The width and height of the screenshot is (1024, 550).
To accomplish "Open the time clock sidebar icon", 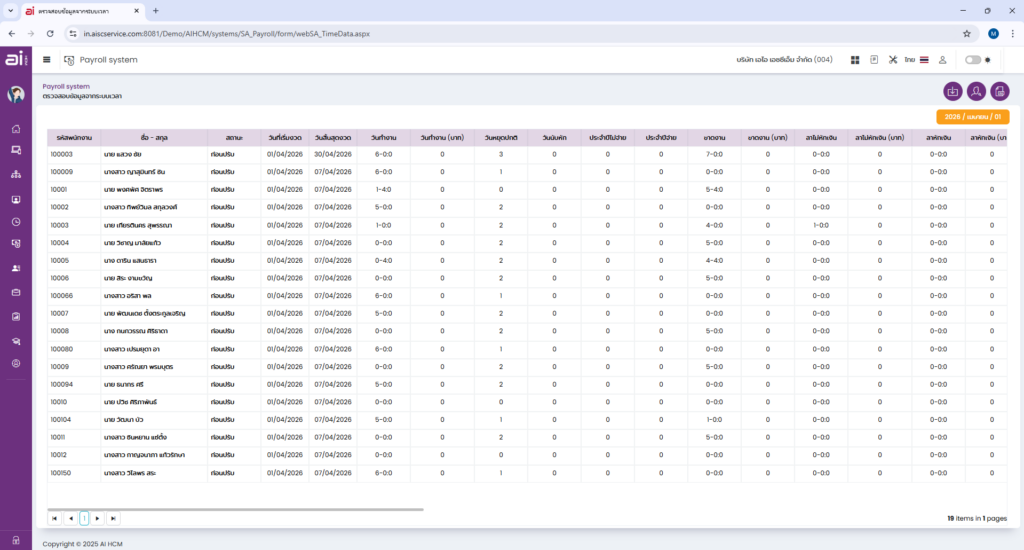I will pos(16,222).
